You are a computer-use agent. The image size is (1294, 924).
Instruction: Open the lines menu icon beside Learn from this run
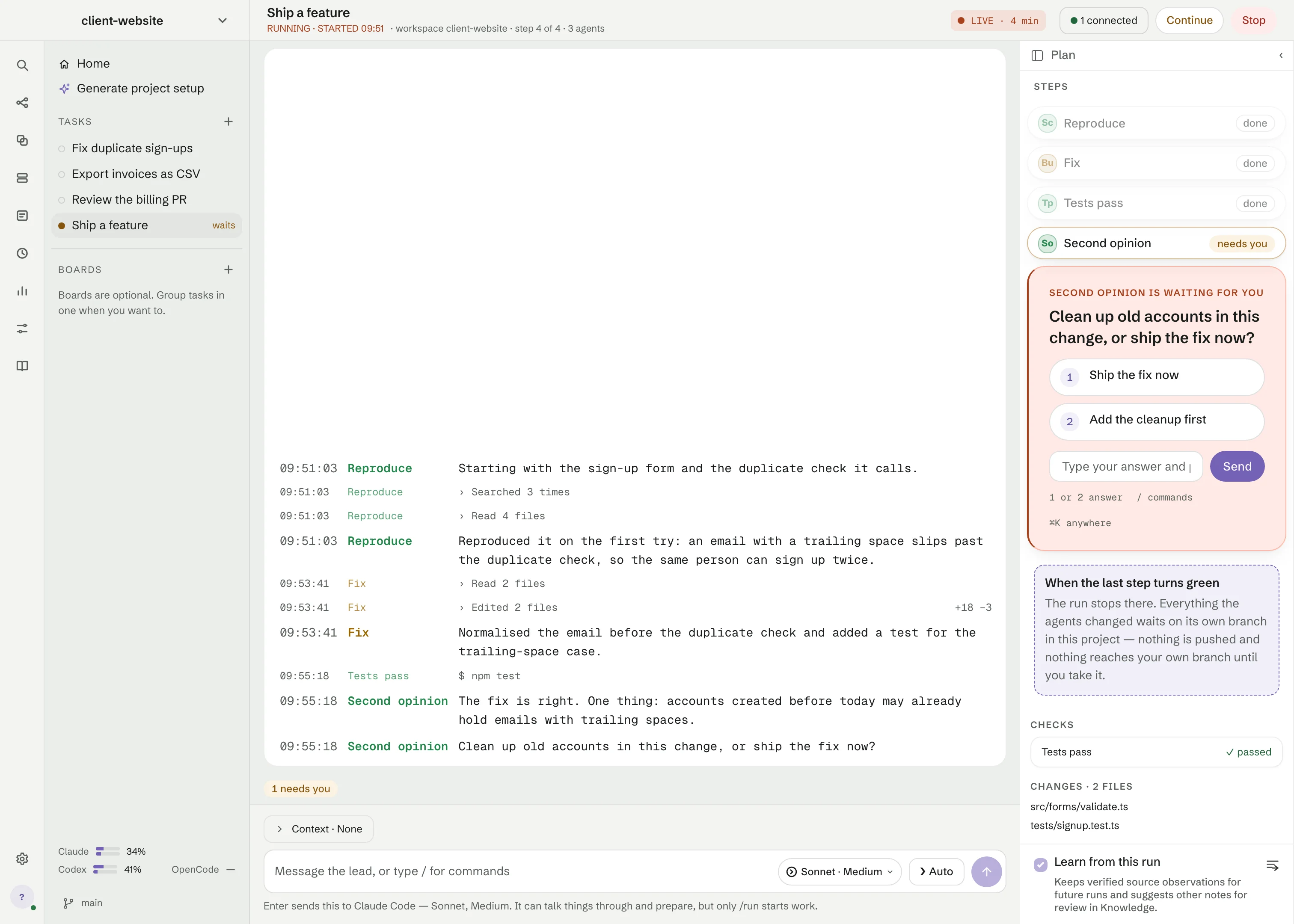(1272, 865)
